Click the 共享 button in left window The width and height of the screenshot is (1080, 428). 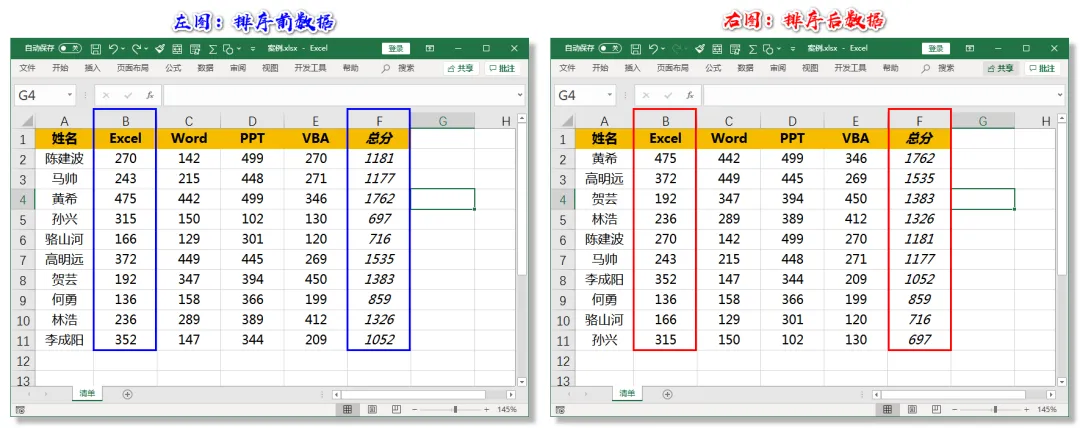(x=461, y=68)
